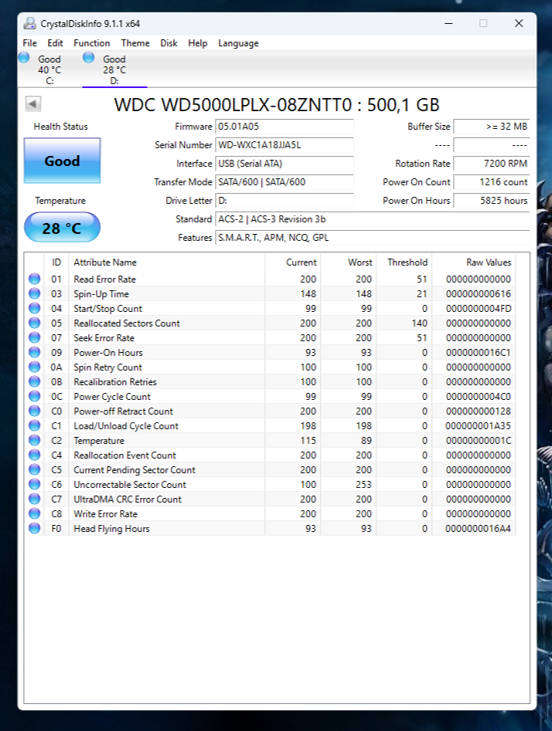Click the C: drive status orb

(24, 58)
